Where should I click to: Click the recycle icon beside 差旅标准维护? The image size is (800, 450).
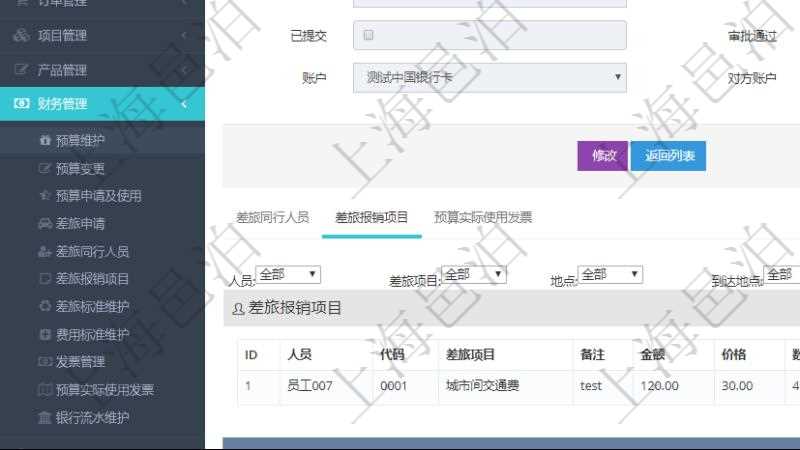coord(44,307)
